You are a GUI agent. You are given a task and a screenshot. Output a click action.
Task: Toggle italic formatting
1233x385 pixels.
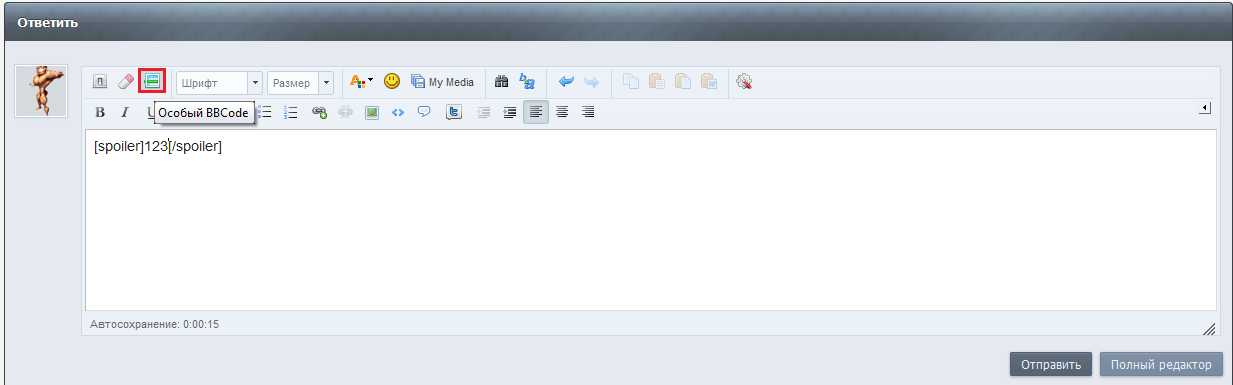[126, 112]
